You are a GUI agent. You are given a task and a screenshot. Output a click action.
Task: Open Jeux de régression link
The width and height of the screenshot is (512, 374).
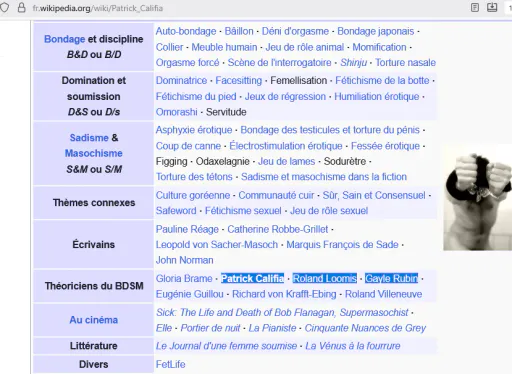pos(285,97)
